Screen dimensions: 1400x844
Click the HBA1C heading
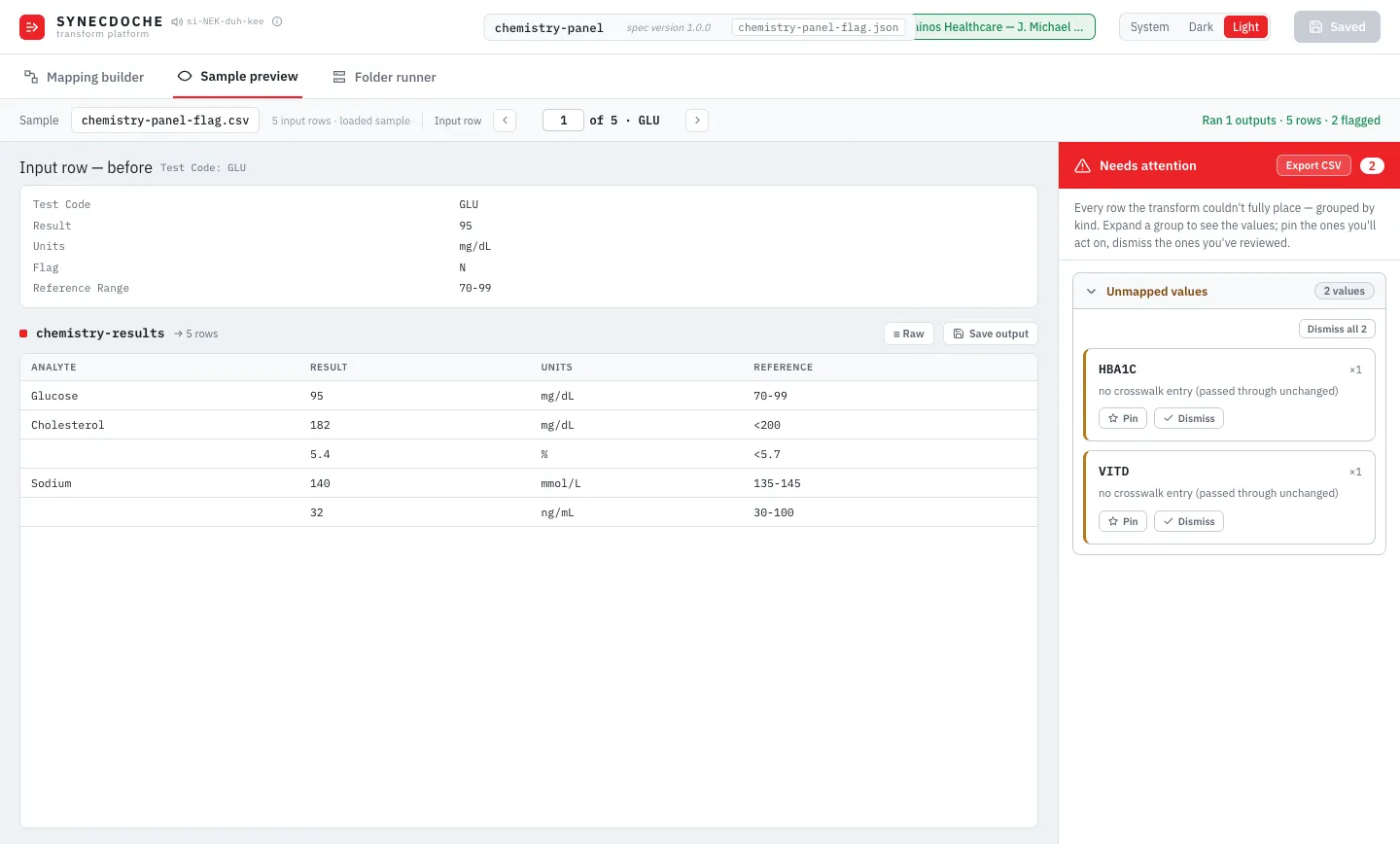point(1117,369)
